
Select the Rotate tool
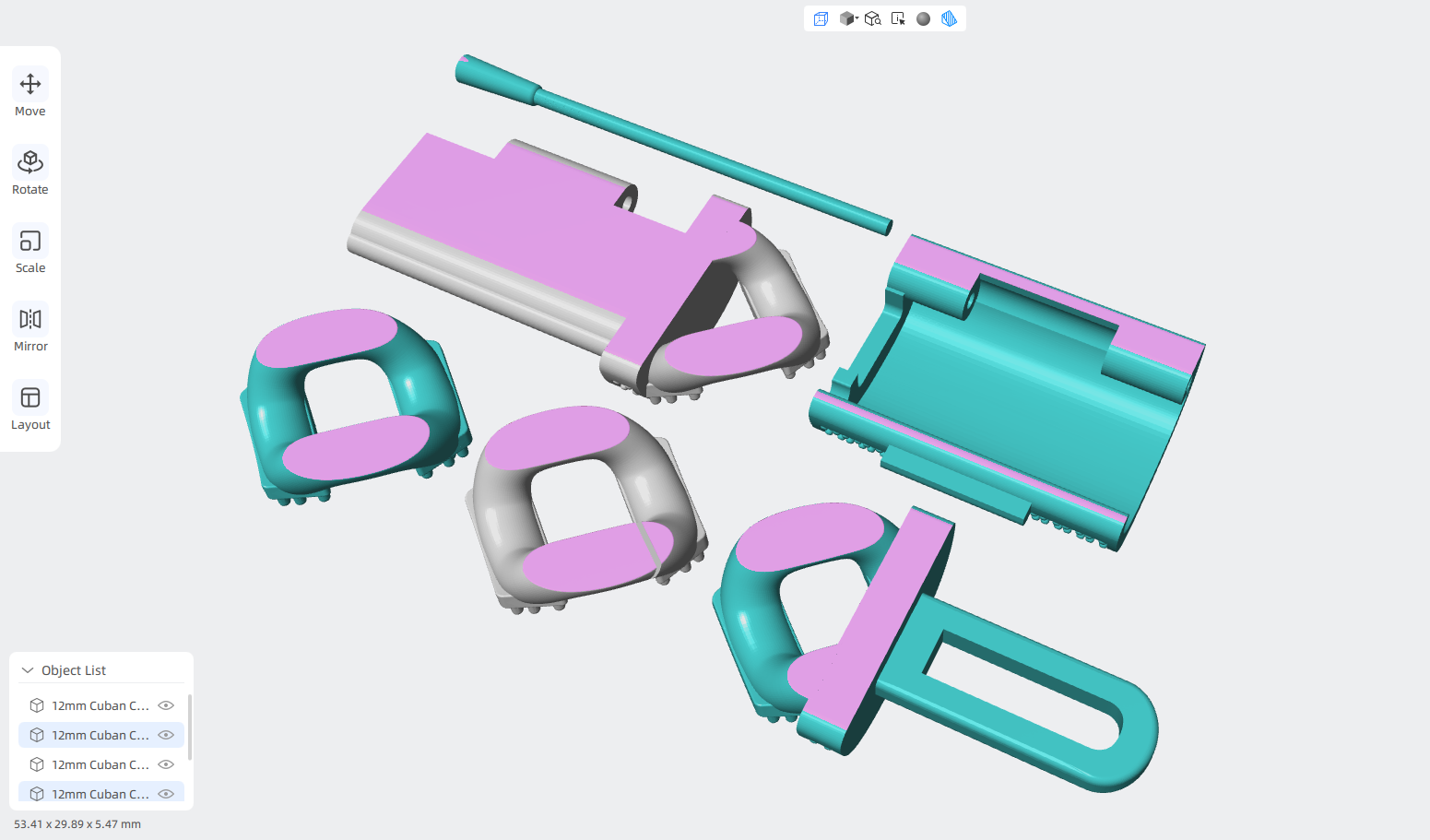(30, 172)
